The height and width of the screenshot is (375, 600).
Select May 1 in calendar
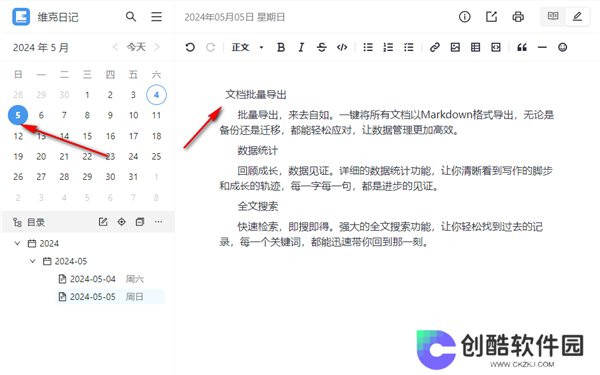click(87, 95)
